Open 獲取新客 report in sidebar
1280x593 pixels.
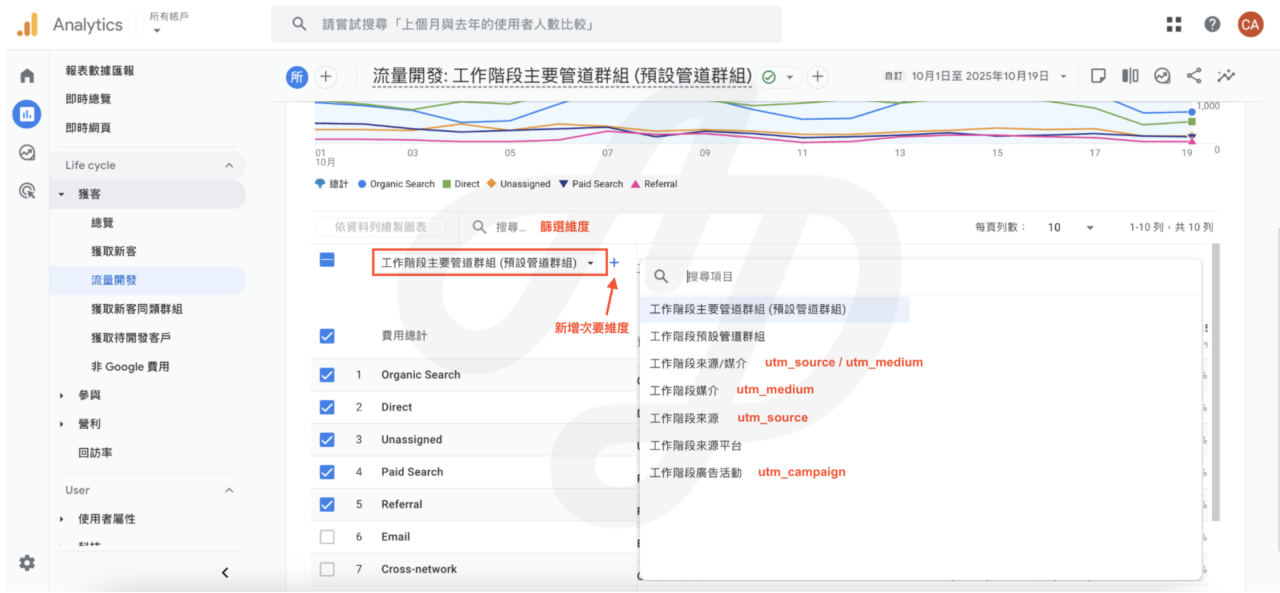click(x=114, y=251)
